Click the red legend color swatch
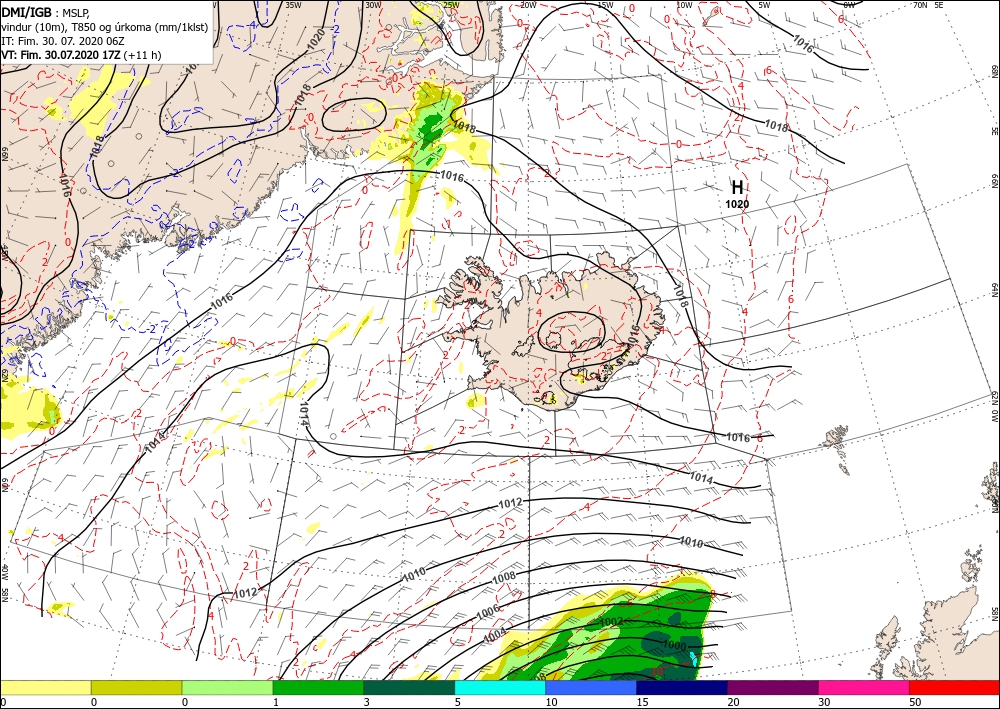 point(955,687)
